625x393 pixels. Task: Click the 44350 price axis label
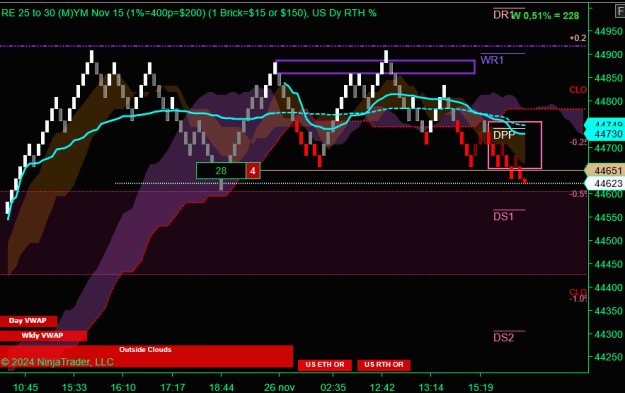click(608, 311)
